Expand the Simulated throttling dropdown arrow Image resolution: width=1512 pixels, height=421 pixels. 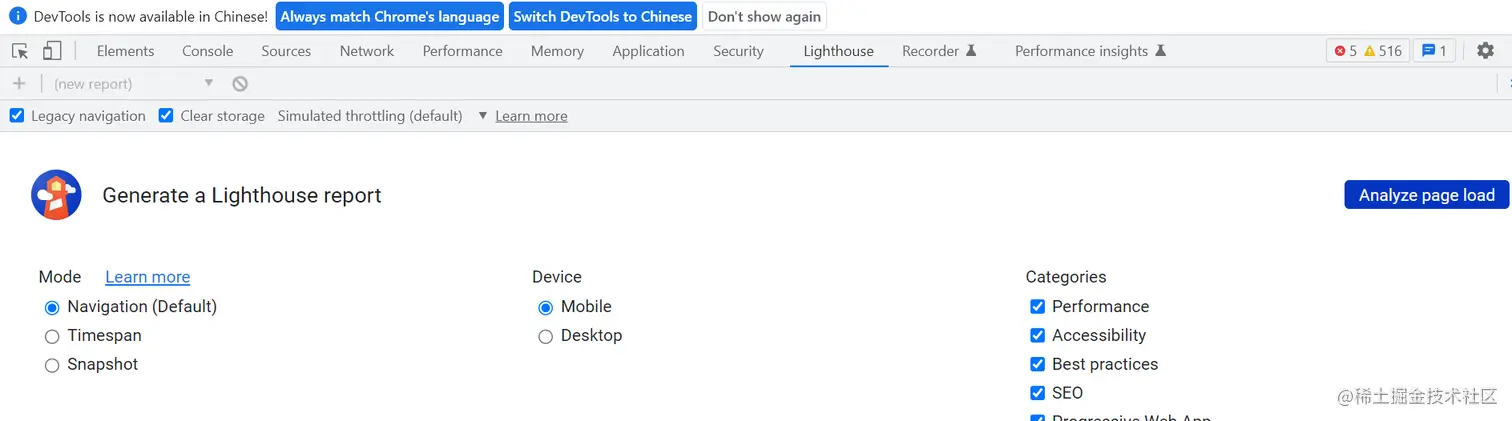[482, 116]
